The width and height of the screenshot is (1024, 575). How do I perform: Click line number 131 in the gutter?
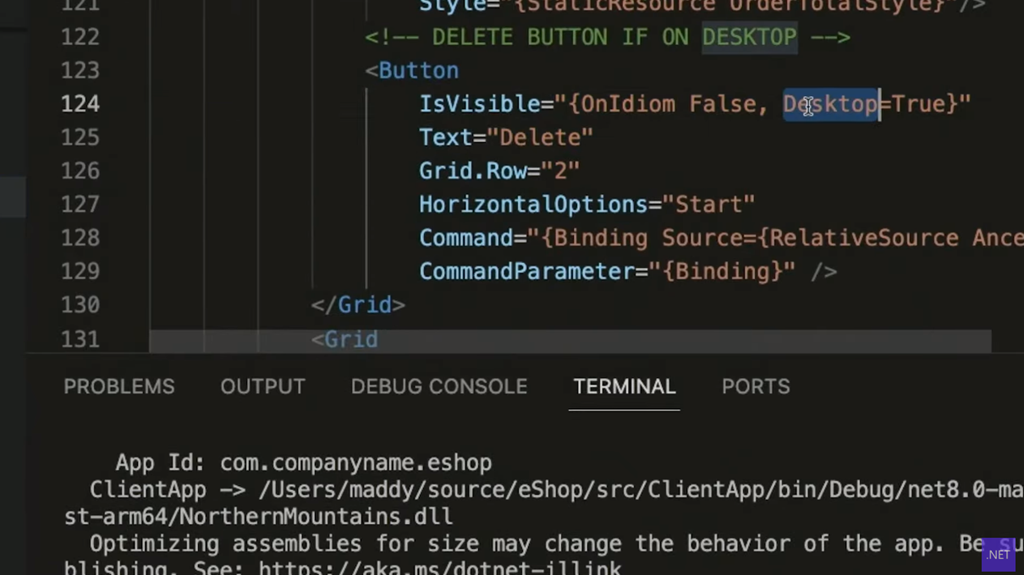tap(80, 338)
